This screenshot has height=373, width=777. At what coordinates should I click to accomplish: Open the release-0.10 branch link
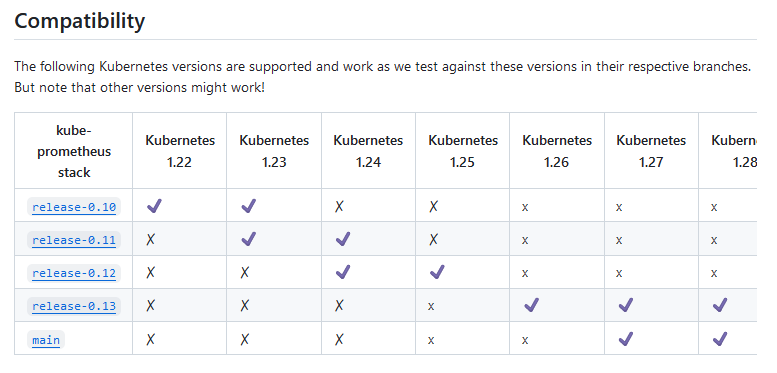pos(74,207)
